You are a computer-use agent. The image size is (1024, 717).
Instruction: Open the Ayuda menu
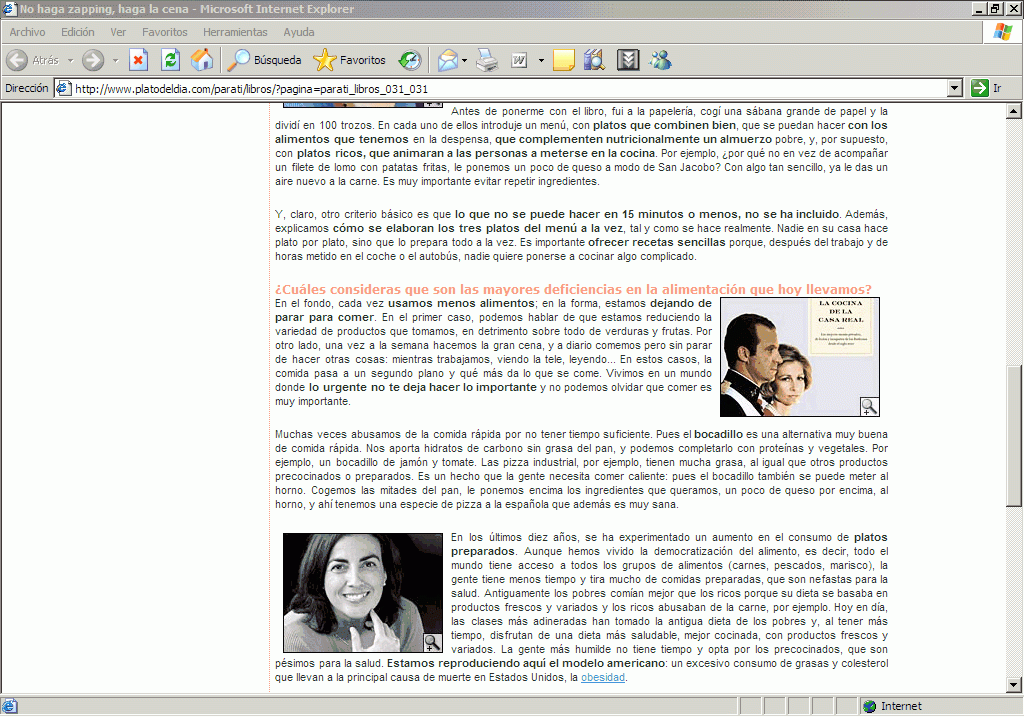pos(299,32)
